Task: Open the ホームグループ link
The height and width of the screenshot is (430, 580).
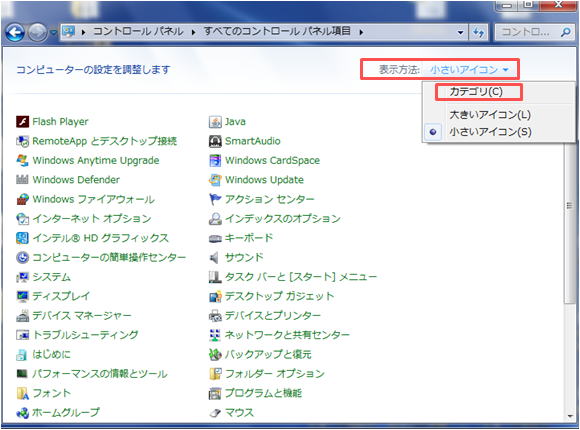Action: (x=66, y=412)
